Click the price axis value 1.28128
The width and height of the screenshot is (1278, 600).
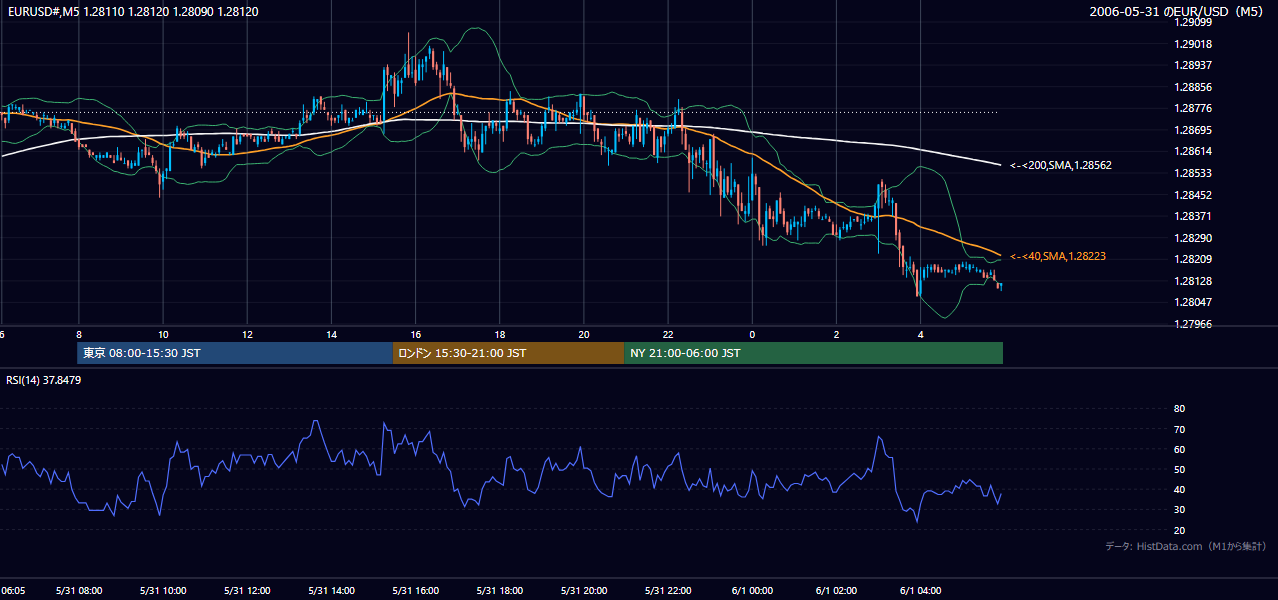pyautogui.click(x=1192, y=281)
